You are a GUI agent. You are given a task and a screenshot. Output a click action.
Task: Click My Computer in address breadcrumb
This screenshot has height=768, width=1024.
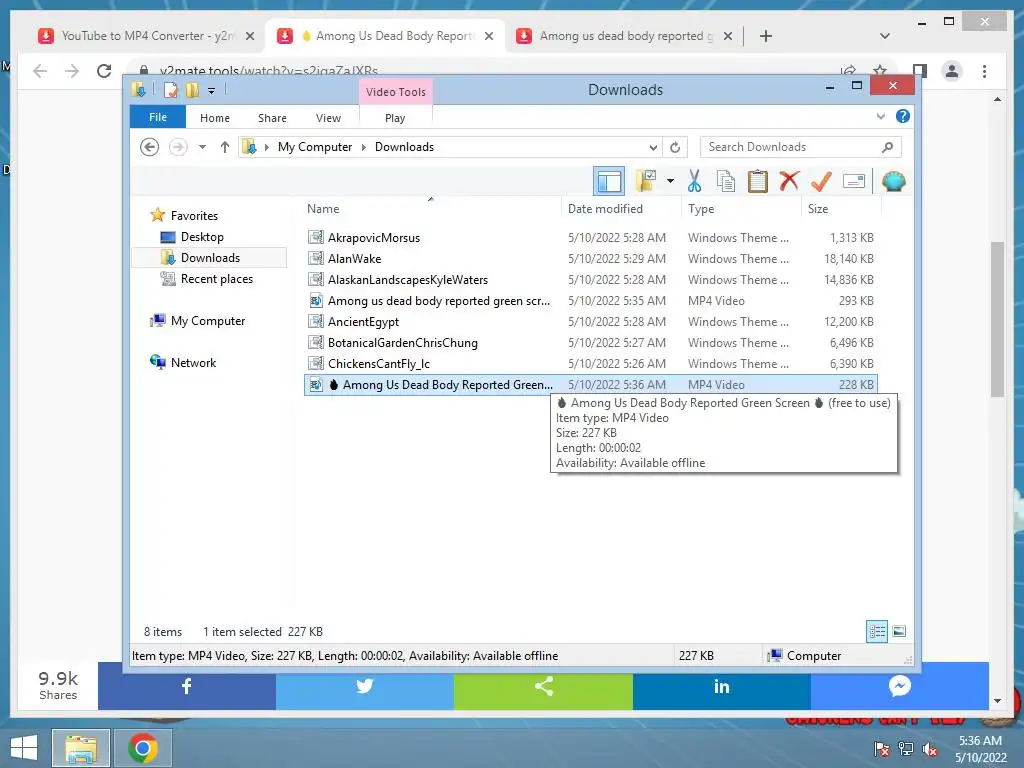[315, 147]
